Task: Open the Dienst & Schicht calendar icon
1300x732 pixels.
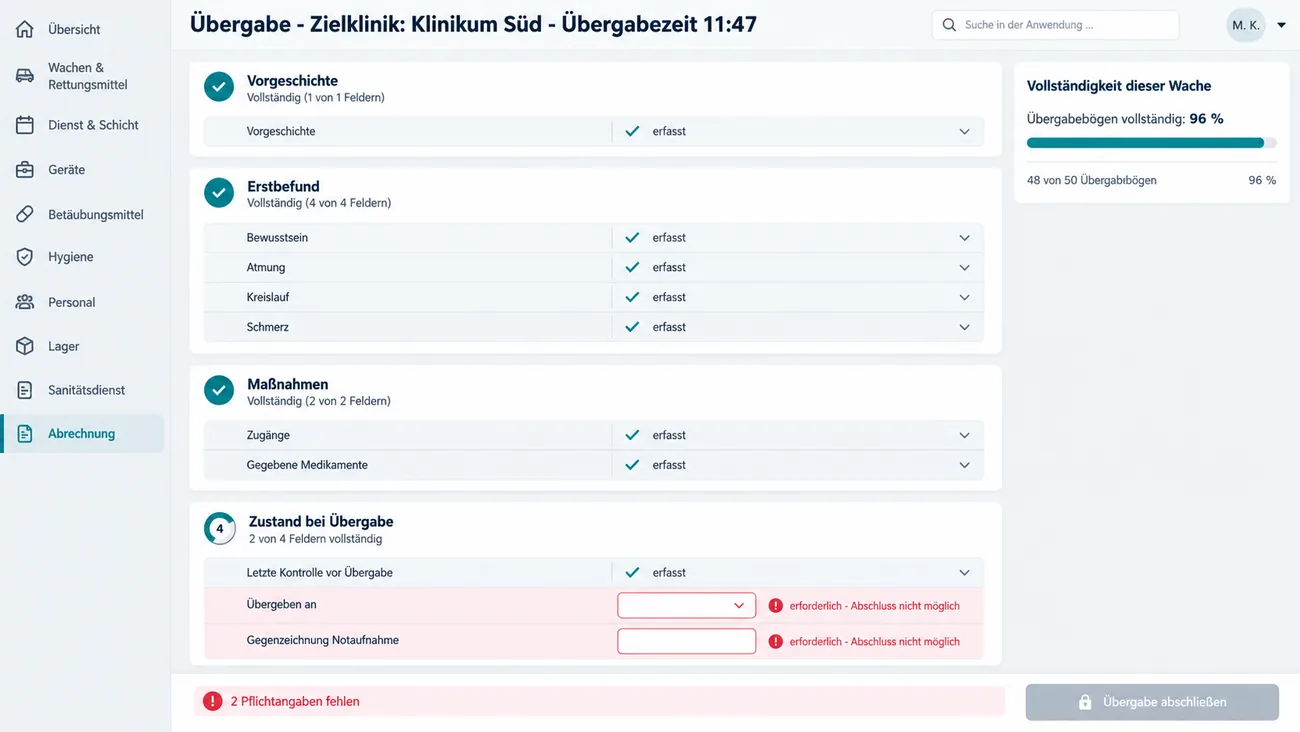Action: pos(25,125)
